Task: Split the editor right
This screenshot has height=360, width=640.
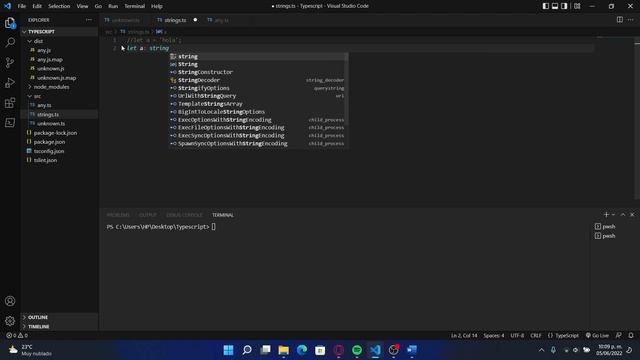Action: [620, 20]
